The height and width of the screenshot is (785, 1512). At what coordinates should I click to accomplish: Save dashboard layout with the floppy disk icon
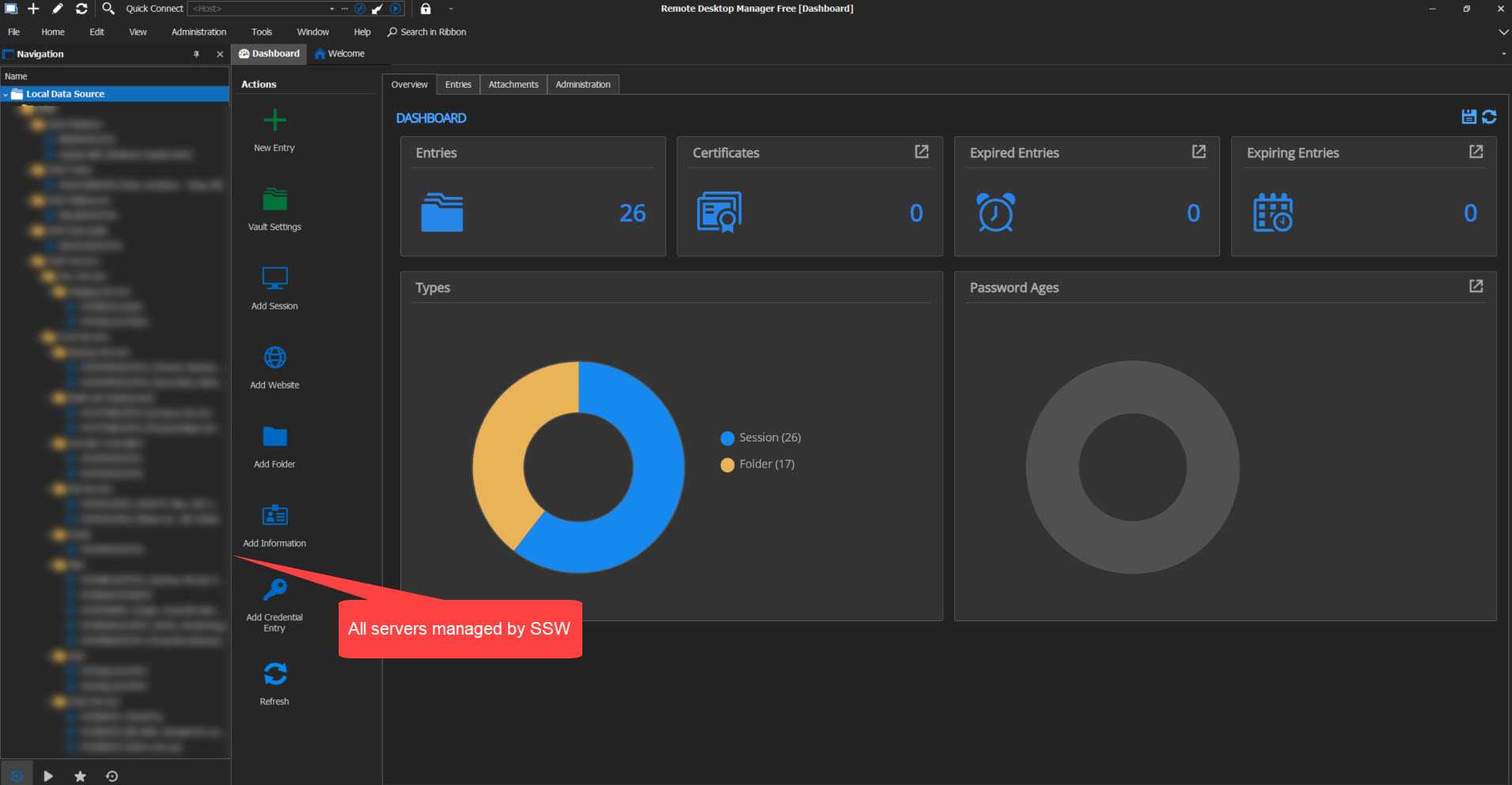[x=1468, y=117]
